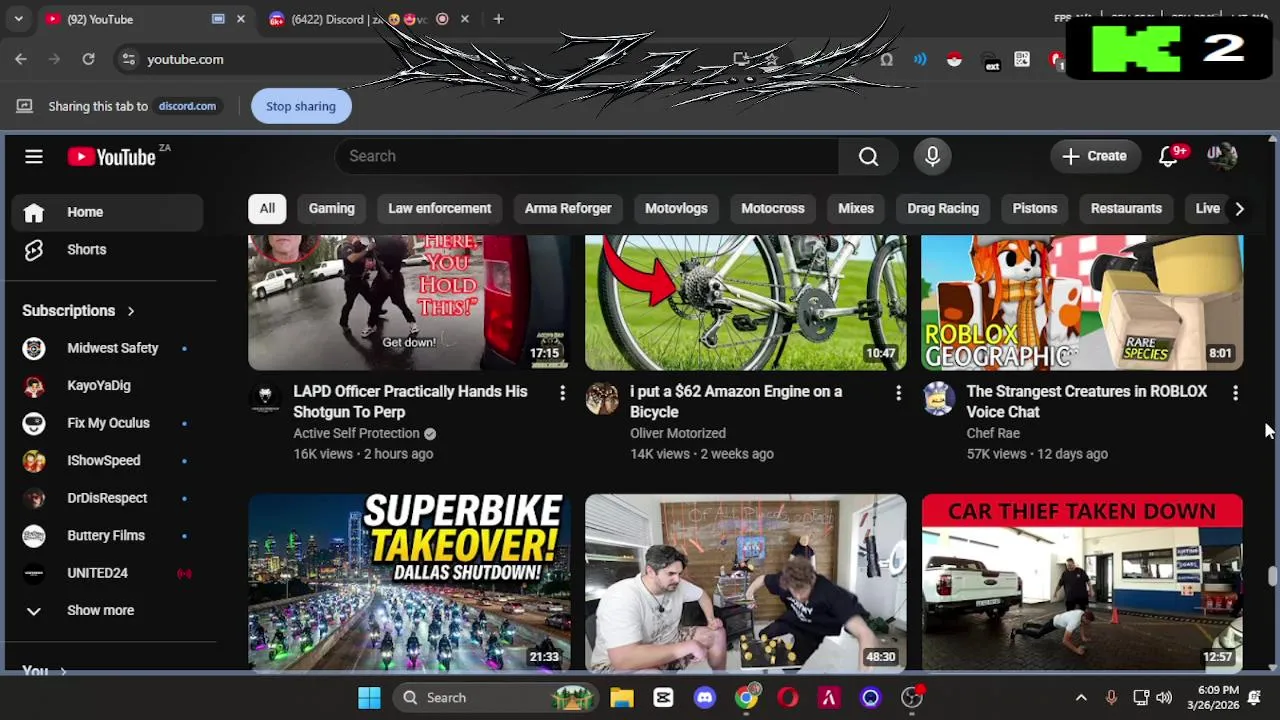
Task: Open IShowSpeed subscription
Action: point(108,460)
